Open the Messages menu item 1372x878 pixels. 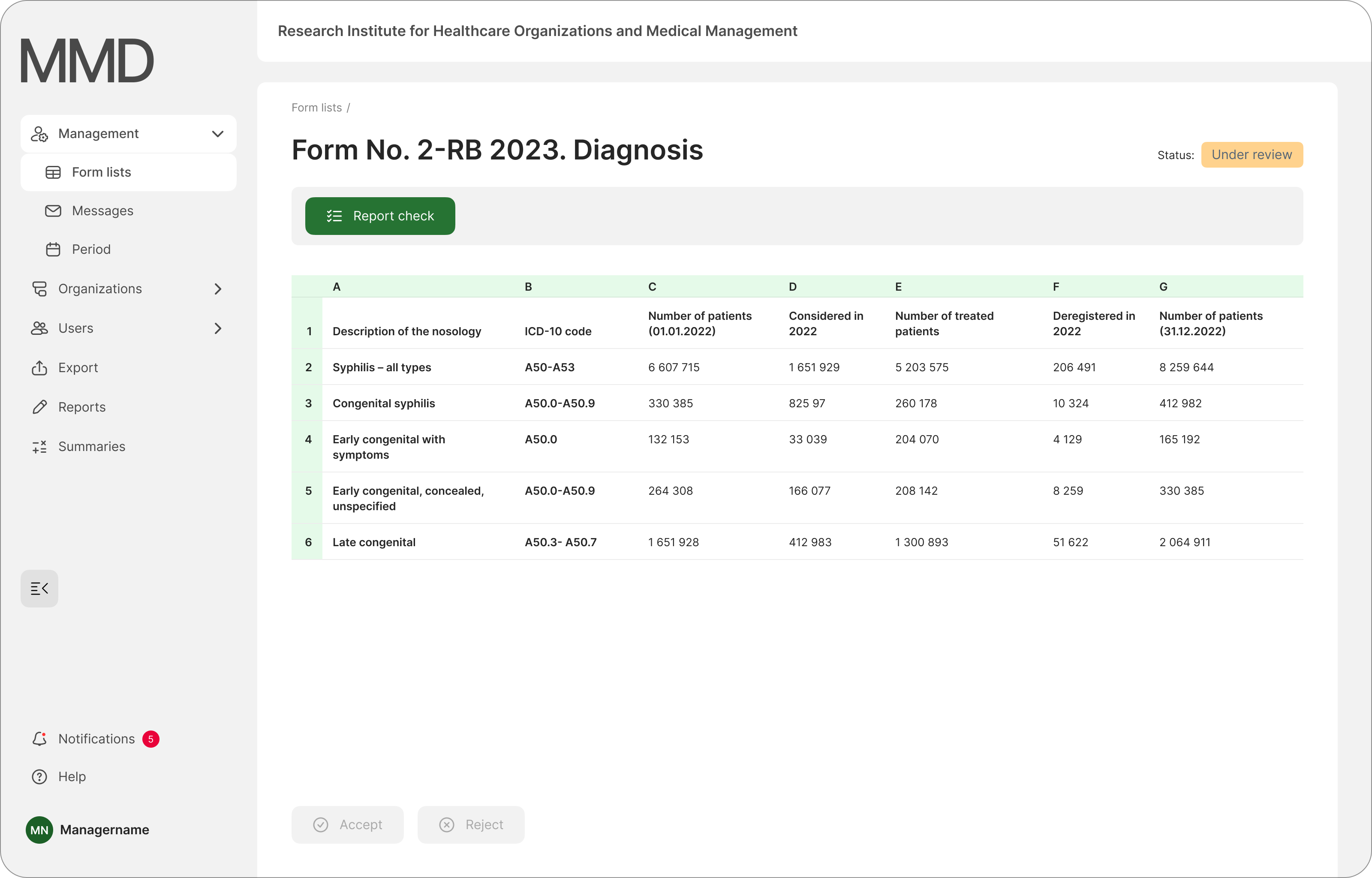[x=102, y=211]
